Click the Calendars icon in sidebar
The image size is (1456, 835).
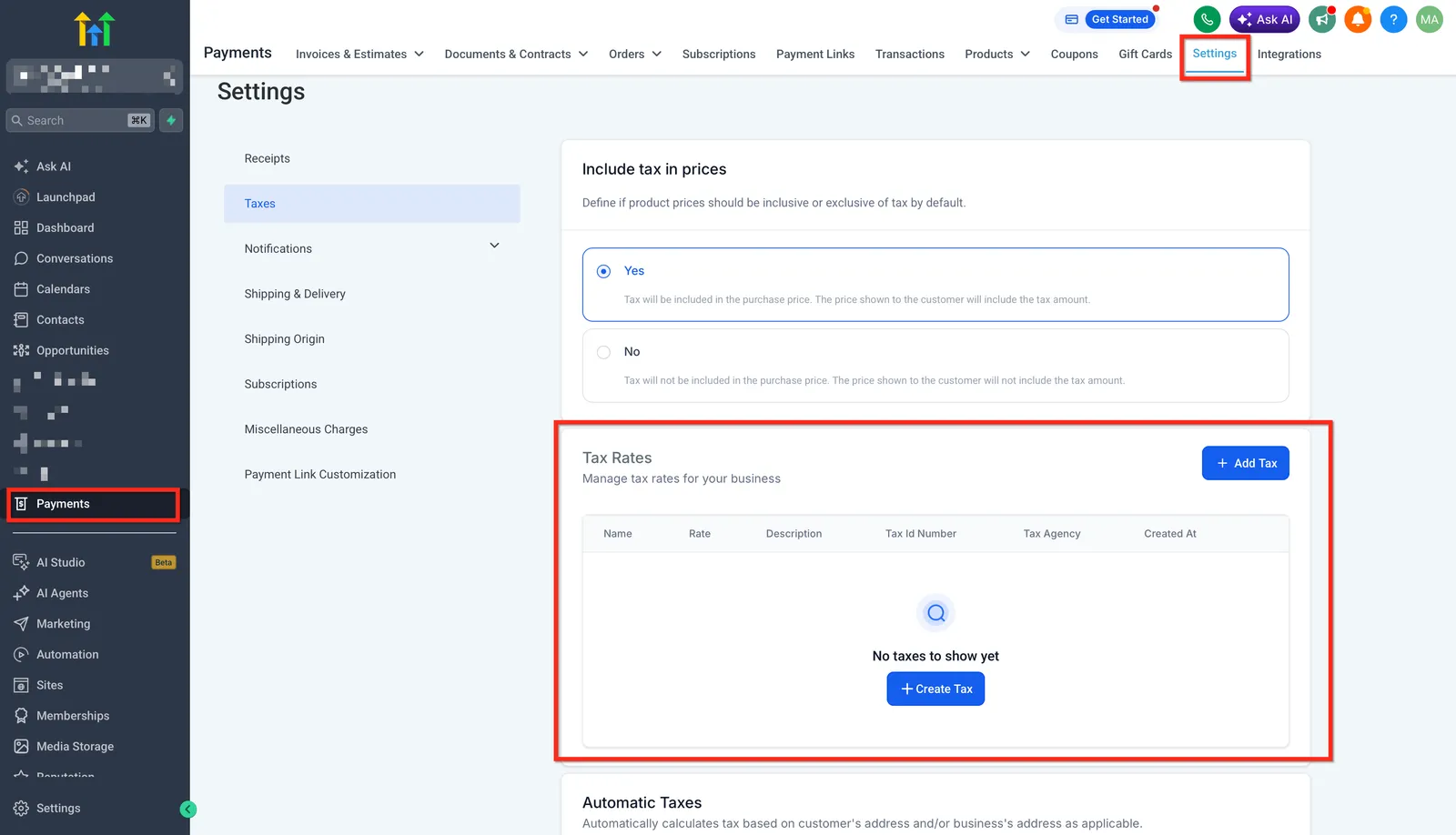21,289
